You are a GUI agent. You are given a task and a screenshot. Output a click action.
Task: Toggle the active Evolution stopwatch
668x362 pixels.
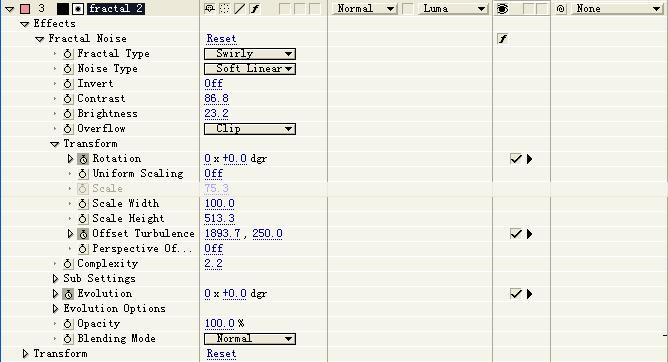pyautogui.click(x=68, y=294)
